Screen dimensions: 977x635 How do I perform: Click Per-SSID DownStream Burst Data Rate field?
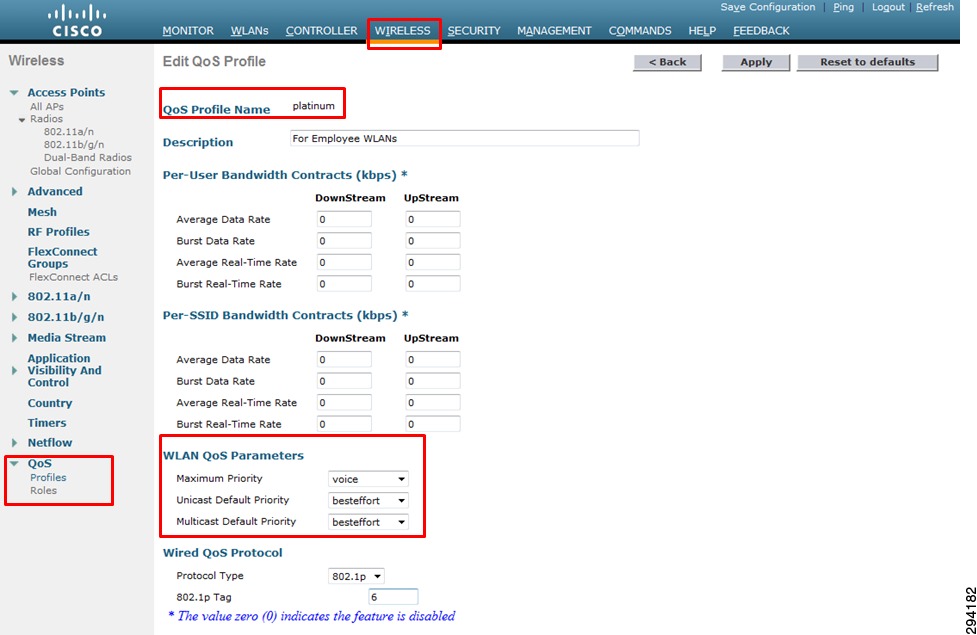(344, 381)
